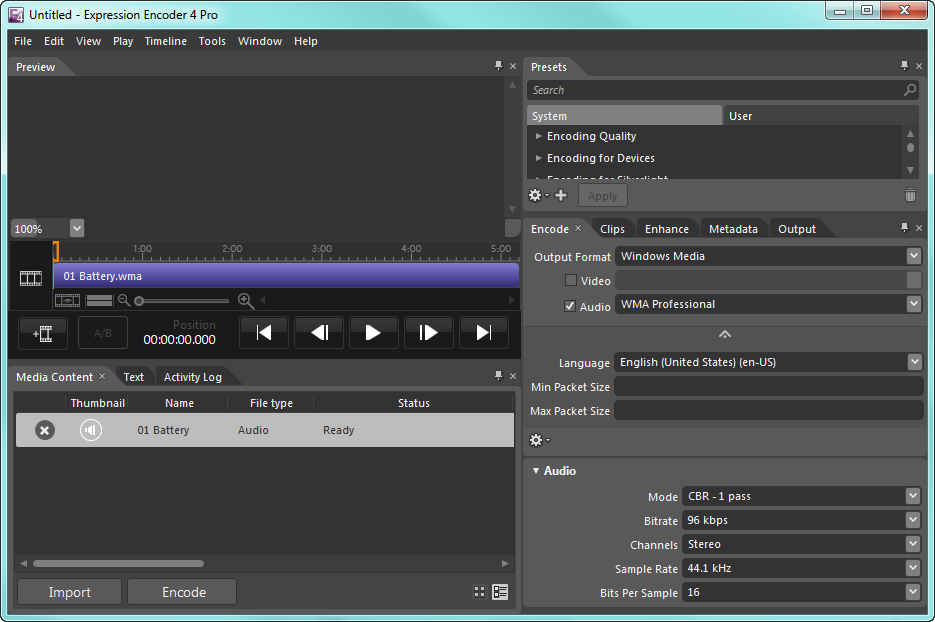Uncheck the Audio checkbox

[x=571, y=306]
